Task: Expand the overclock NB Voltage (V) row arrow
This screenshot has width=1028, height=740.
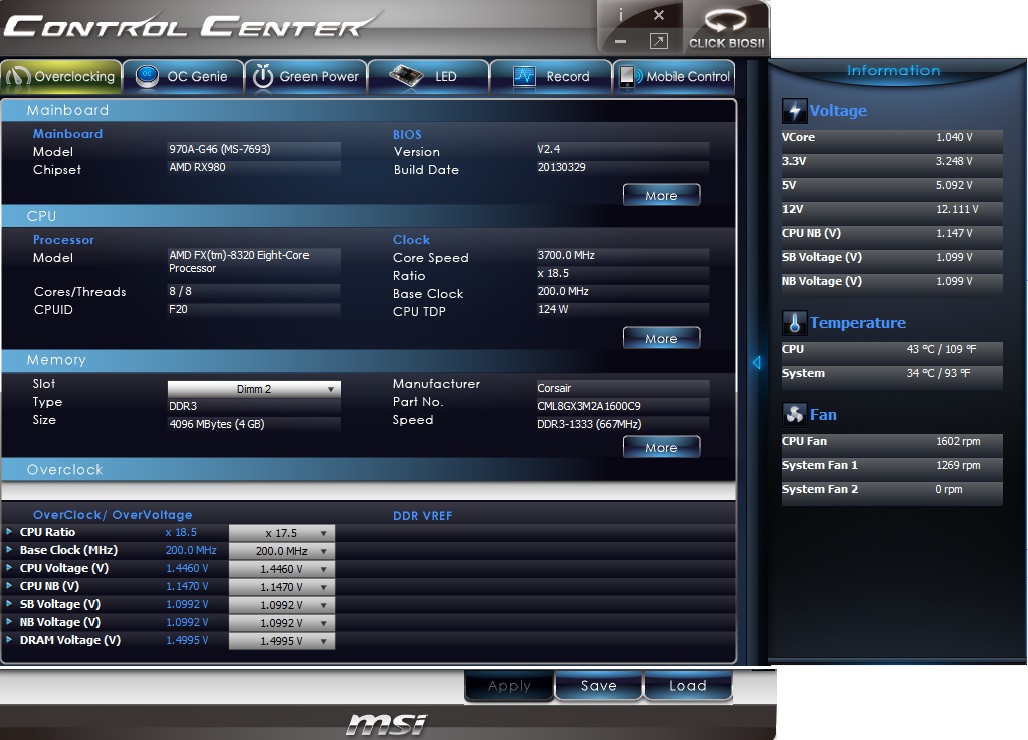Action: tap(9, 621)
